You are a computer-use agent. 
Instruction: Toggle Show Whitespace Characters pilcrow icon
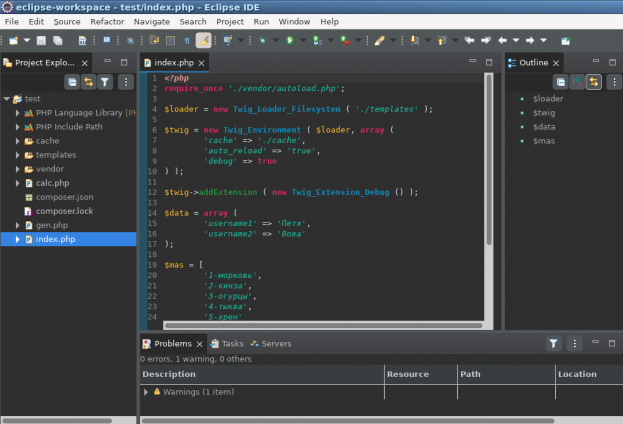(187, 41)
